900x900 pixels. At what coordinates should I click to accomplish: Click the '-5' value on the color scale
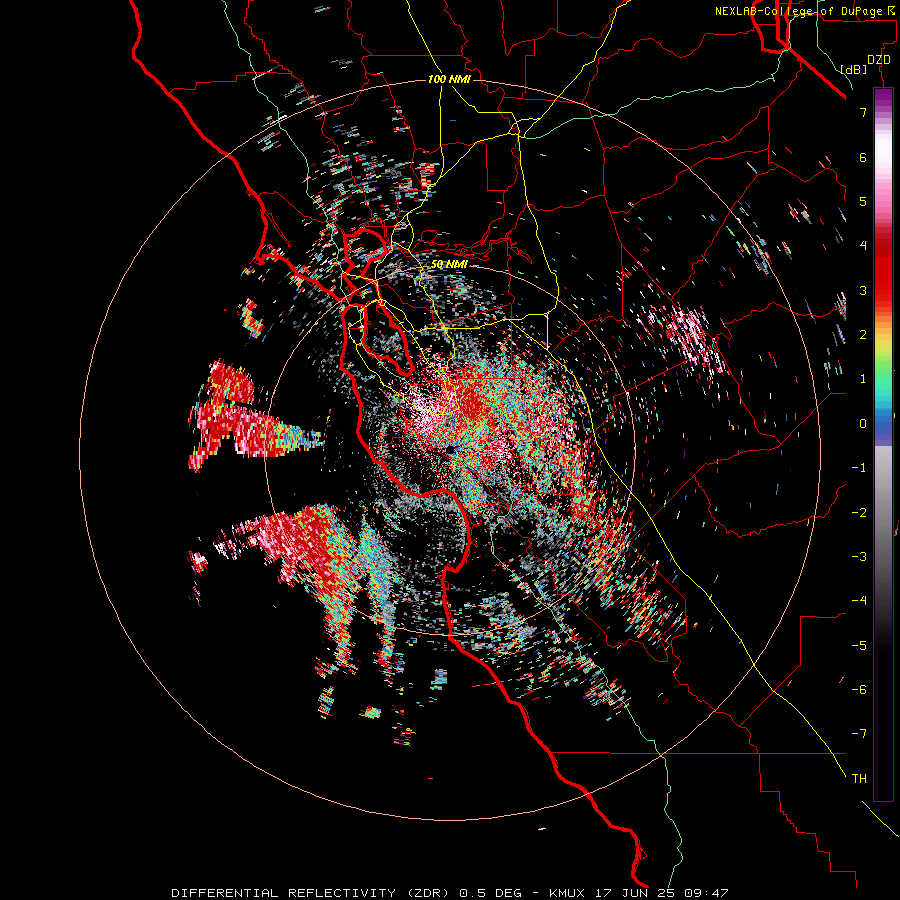coord(859,645)
